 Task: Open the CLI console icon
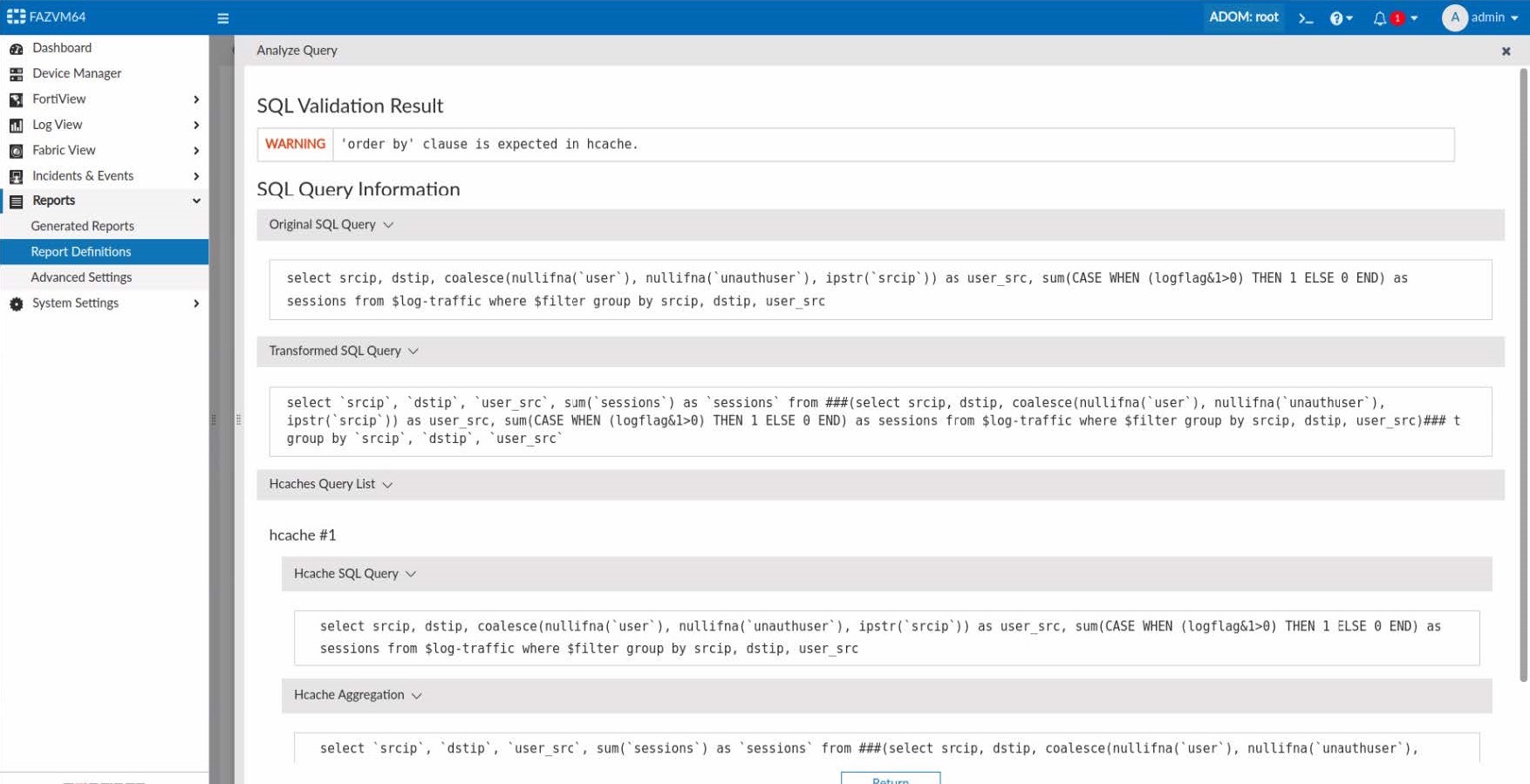click(x=1306, y=17)
